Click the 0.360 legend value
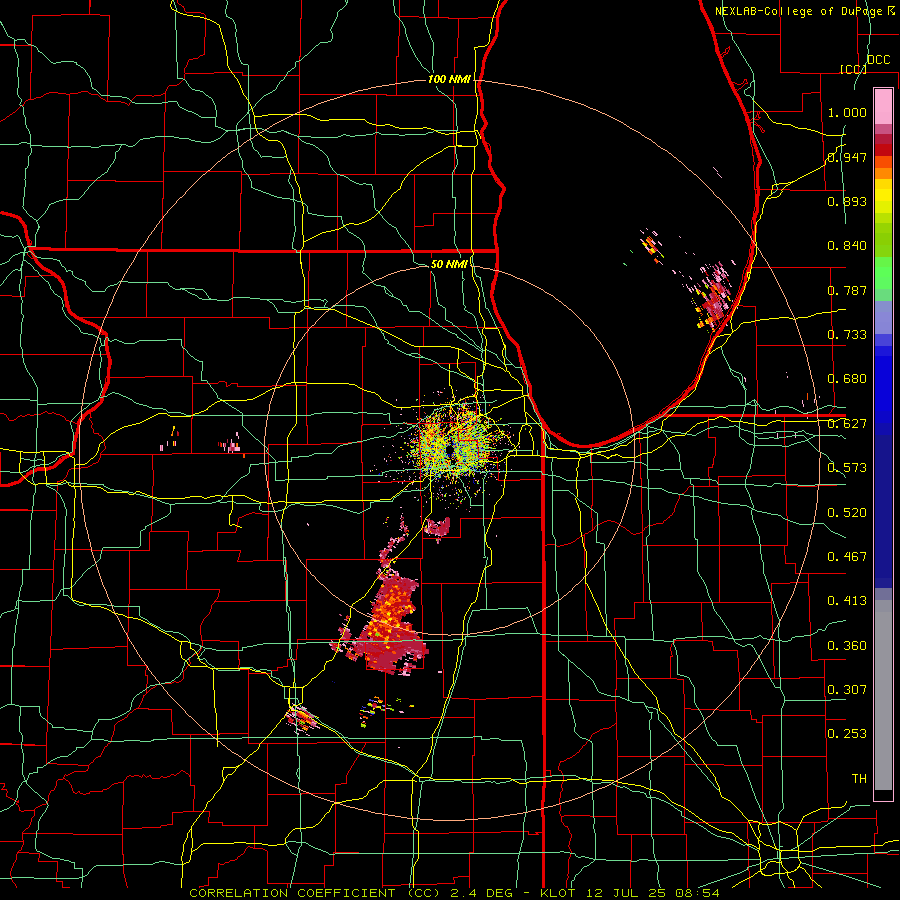900x900 pixels. pyautogui.click(x=847, y=646)
